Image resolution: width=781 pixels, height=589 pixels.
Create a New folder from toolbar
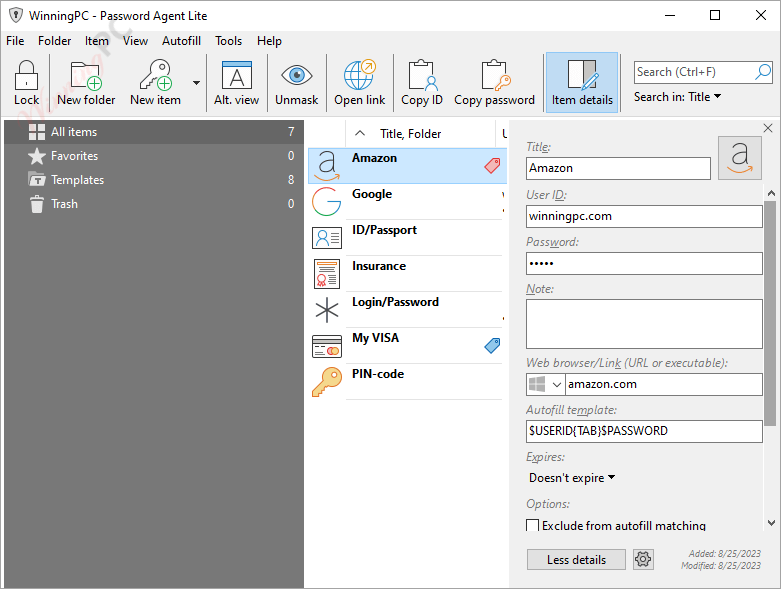[x=86, y=83]
